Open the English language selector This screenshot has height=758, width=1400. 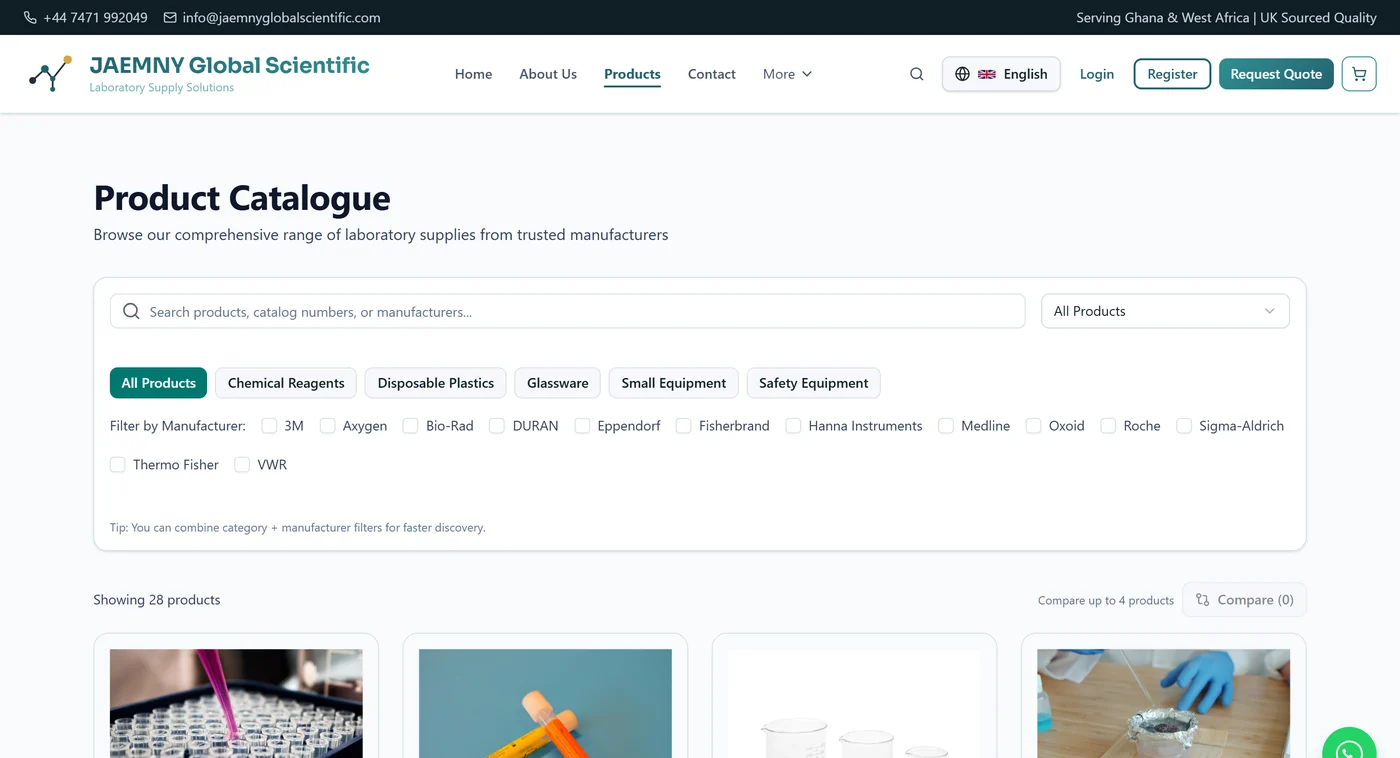pos(1001,74)
